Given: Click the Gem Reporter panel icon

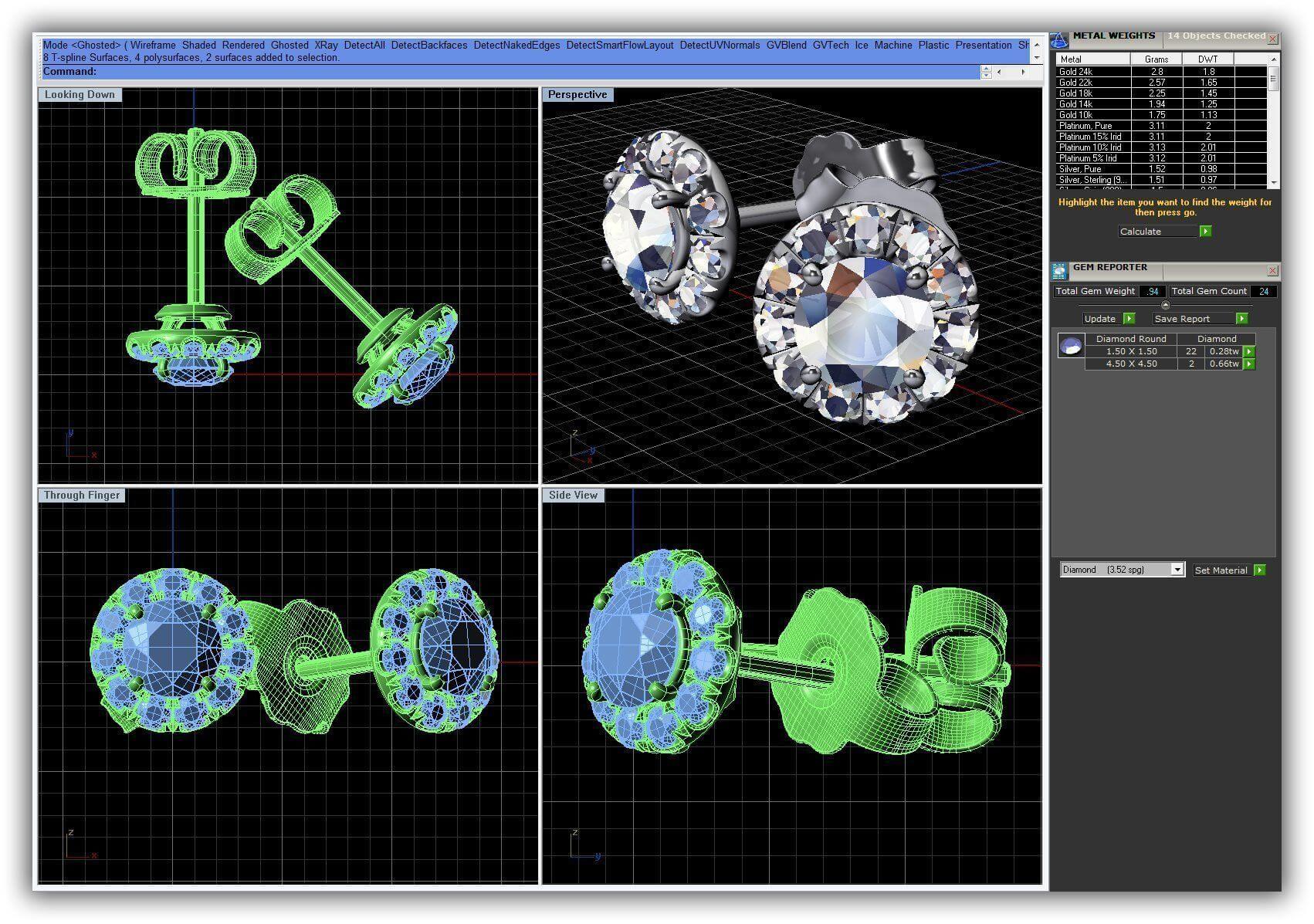Looking at the screenshot, I should pyautogui.click(x=1059, y=270).
